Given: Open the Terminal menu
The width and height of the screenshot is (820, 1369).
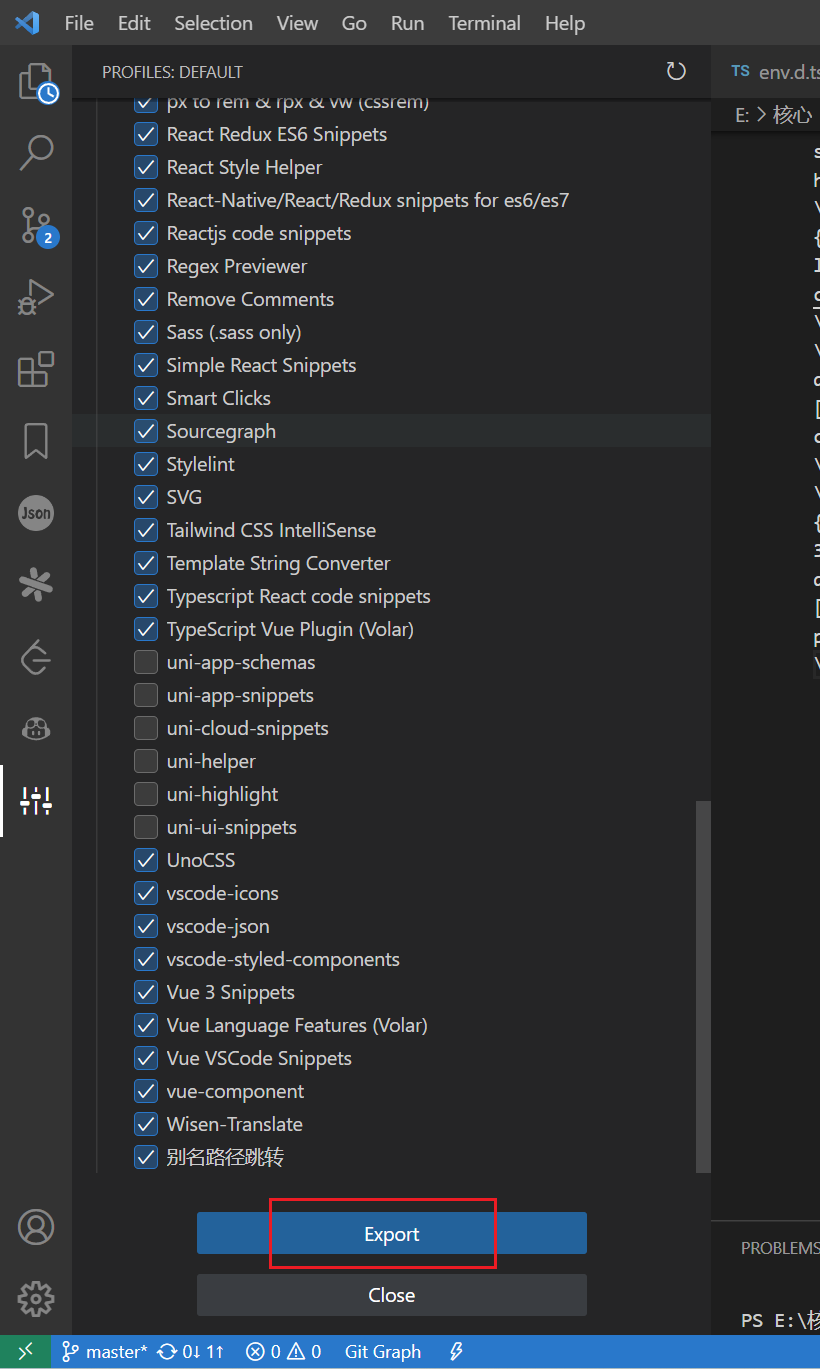Looking at the screenshot, I should pyautogui.click(x=484, y=22).
